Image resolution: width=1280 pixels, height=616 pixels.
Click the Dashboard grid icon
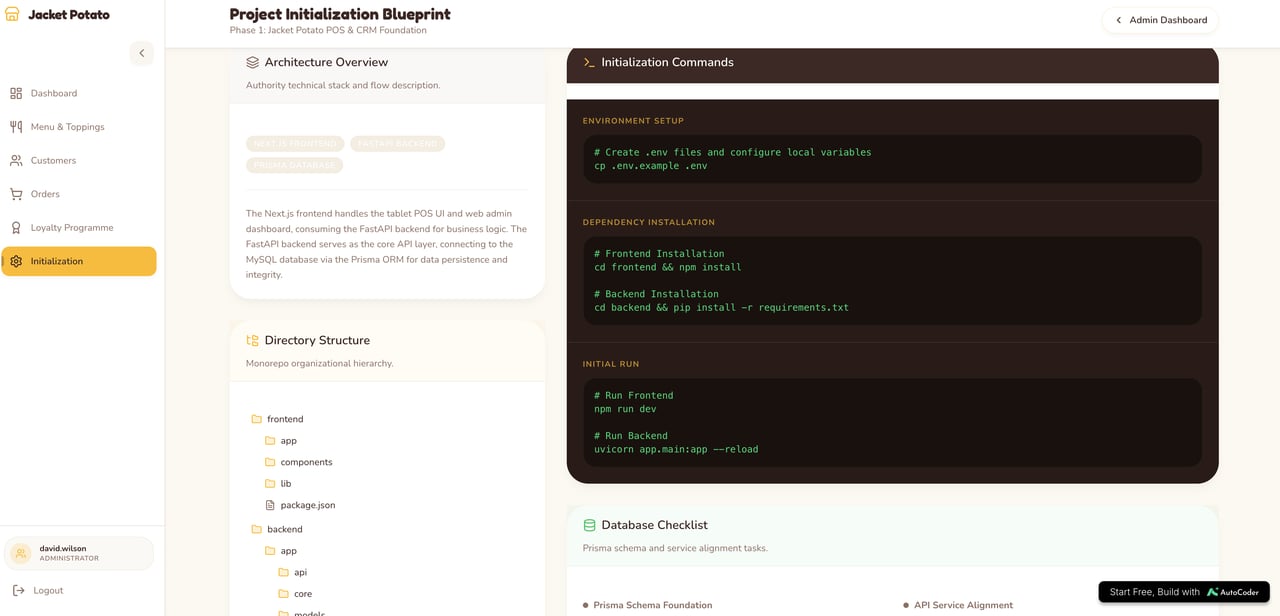coord(16,93)
